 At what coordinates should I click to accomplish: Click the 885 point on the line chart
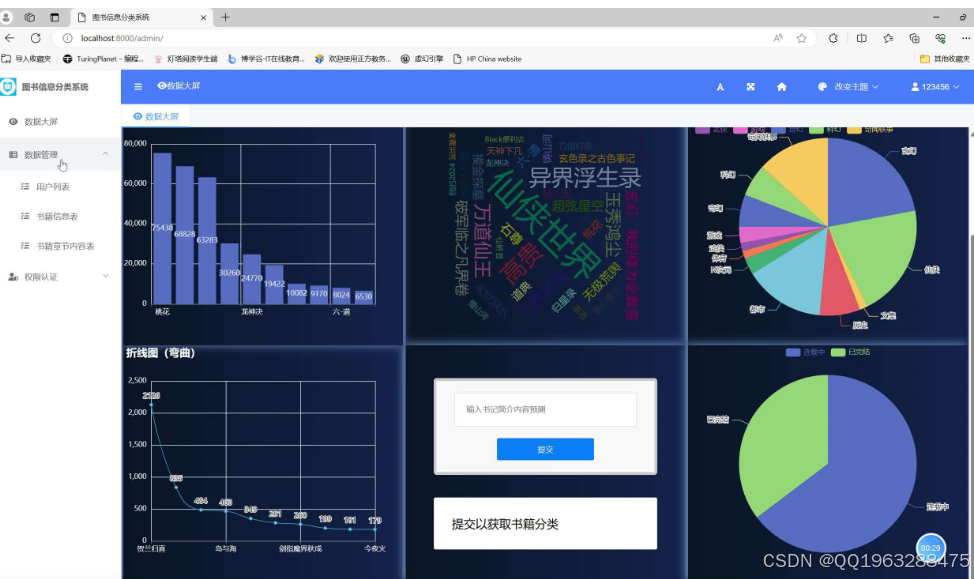point(176,487)
